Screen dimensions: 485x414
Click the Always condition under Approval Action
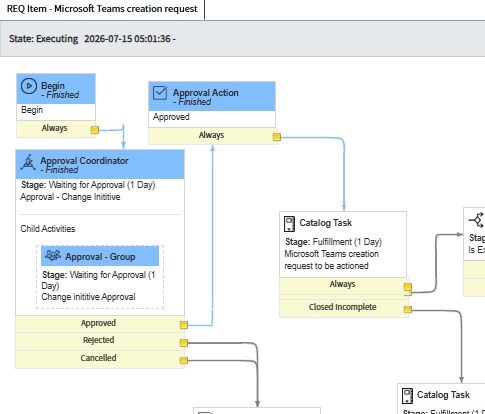click(212, 136)
